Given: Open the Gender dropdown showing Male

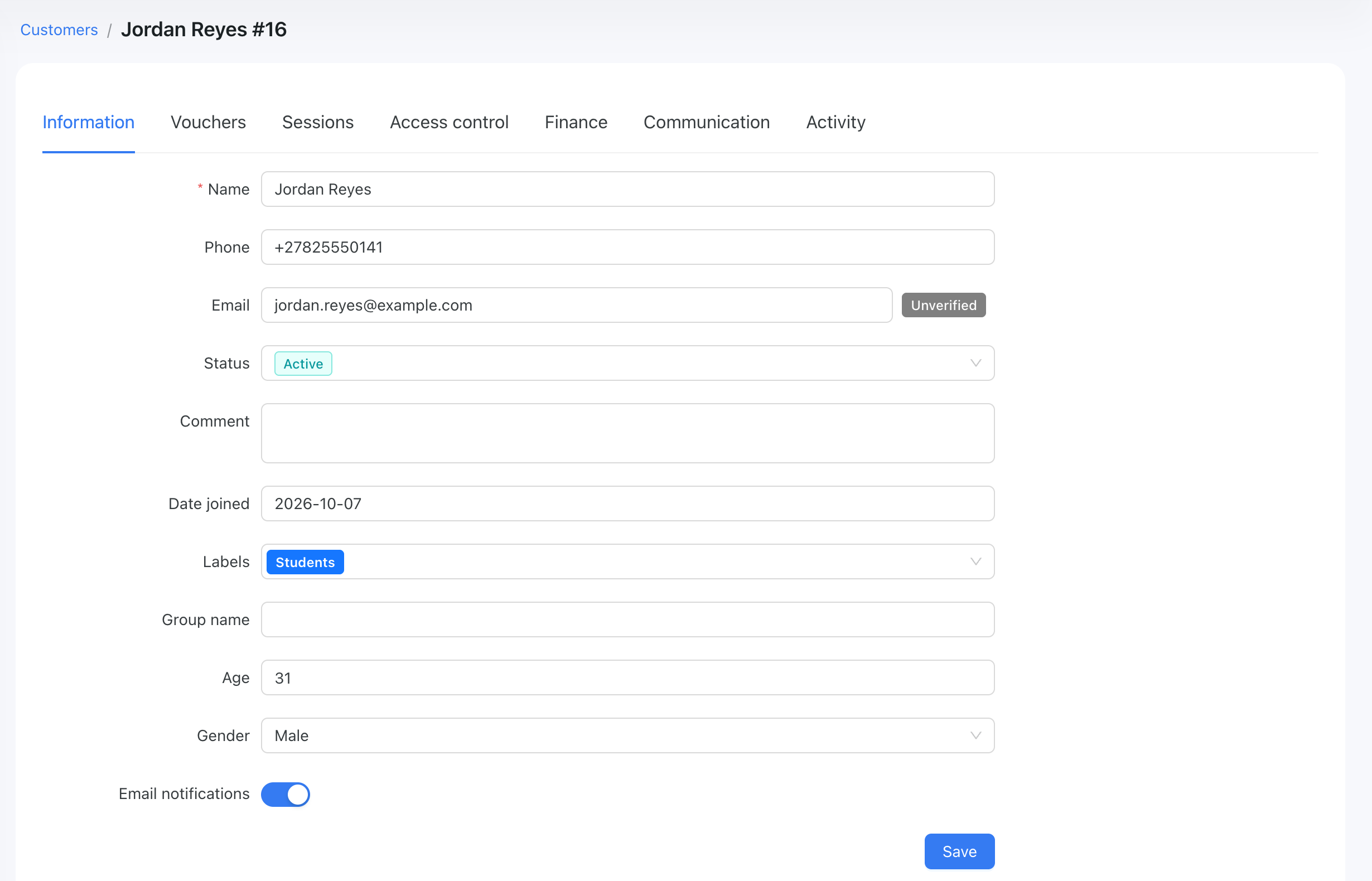Looking at the screenshot, I should pos(627,735).
